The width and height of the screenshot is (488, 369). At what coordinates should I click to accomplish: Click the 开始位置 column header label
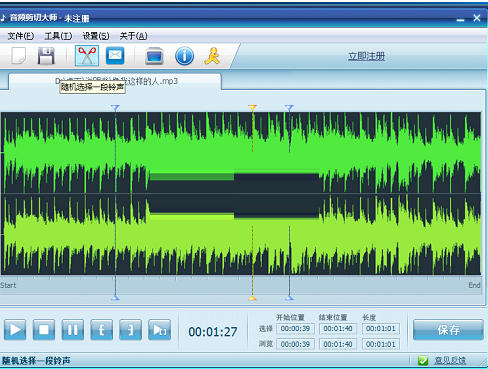[x=290, y=317]
